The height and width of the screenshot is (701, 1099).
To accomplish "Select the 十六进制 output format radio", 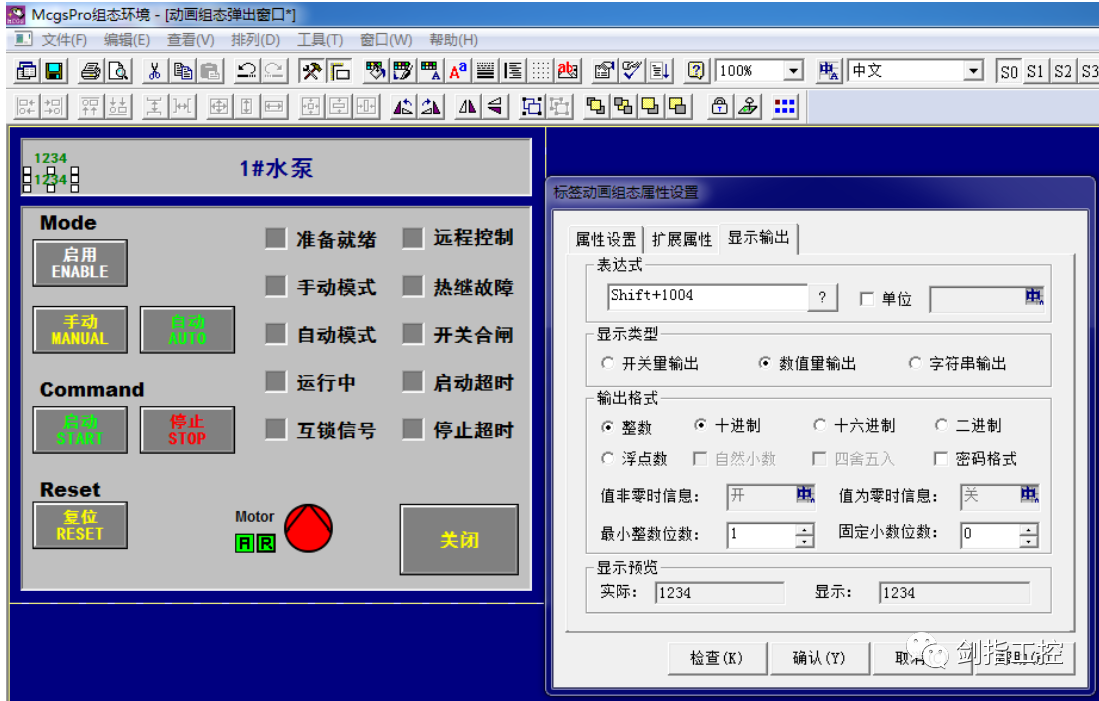I will 820,424.
